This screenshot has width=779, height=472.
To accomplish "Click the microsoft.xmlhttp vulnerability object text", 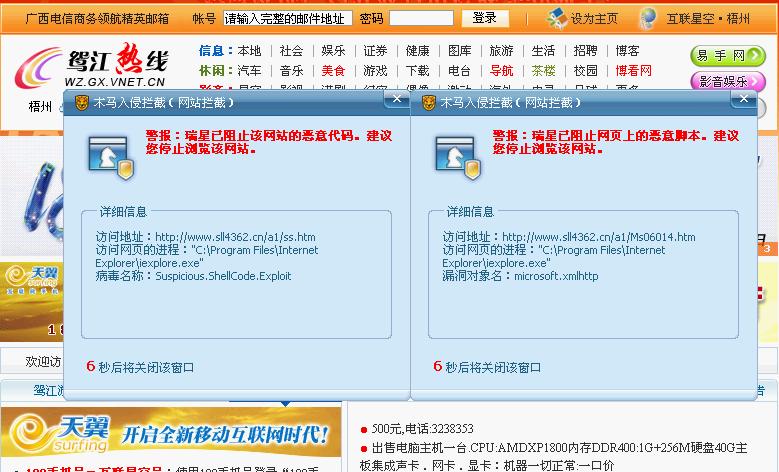I will point(556,276).
